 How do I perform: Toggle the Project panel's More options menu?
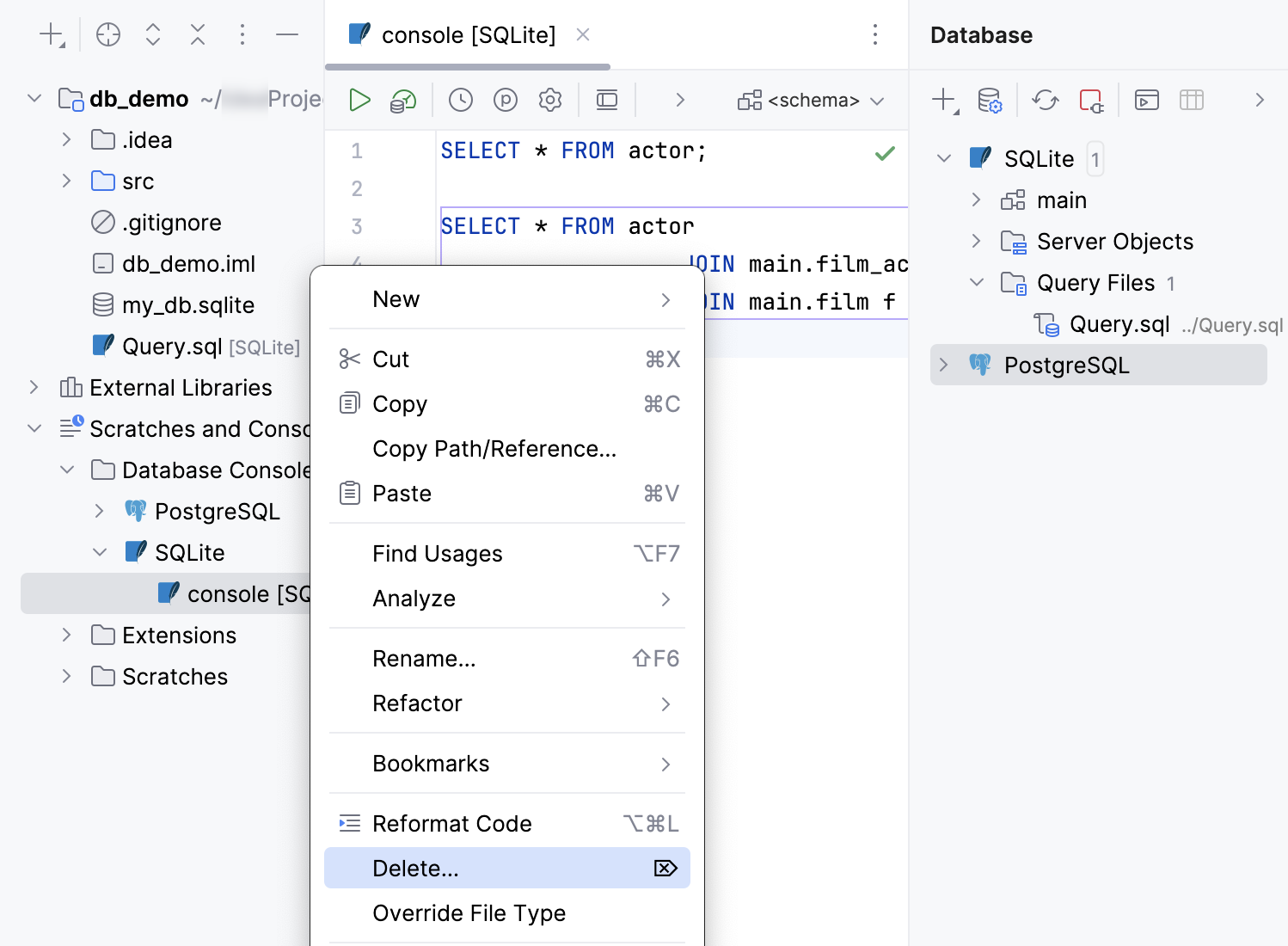242,34
